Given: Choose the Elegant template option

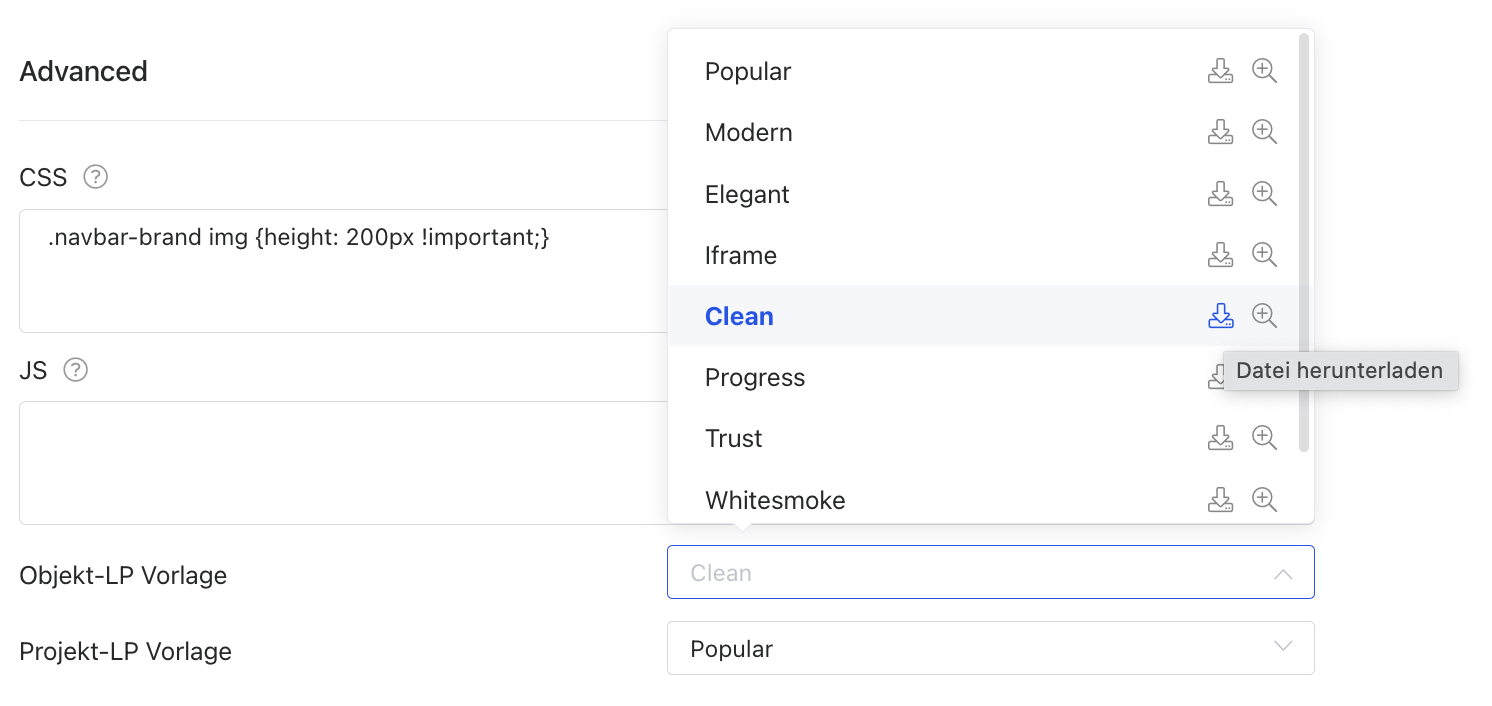Looking at the screenshot, I should click(x=747, y=194).
